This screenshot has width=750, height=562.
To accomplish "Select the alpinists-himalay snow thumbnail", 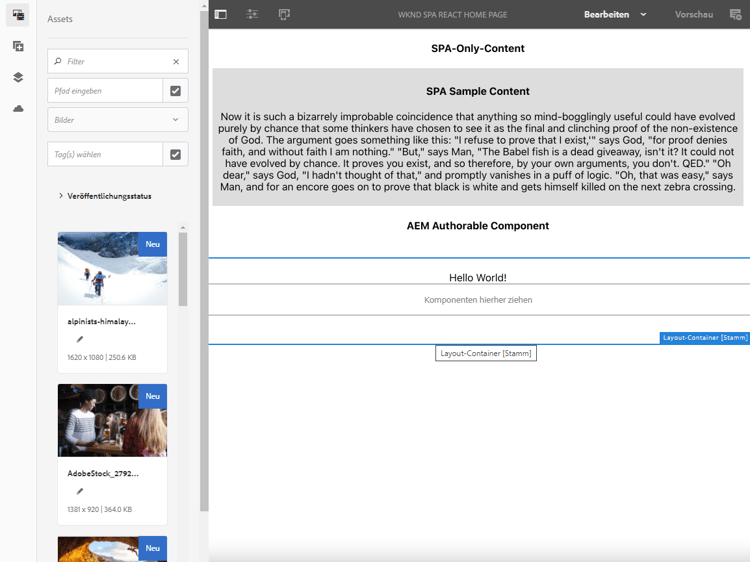I will click(x=112, y=268).
